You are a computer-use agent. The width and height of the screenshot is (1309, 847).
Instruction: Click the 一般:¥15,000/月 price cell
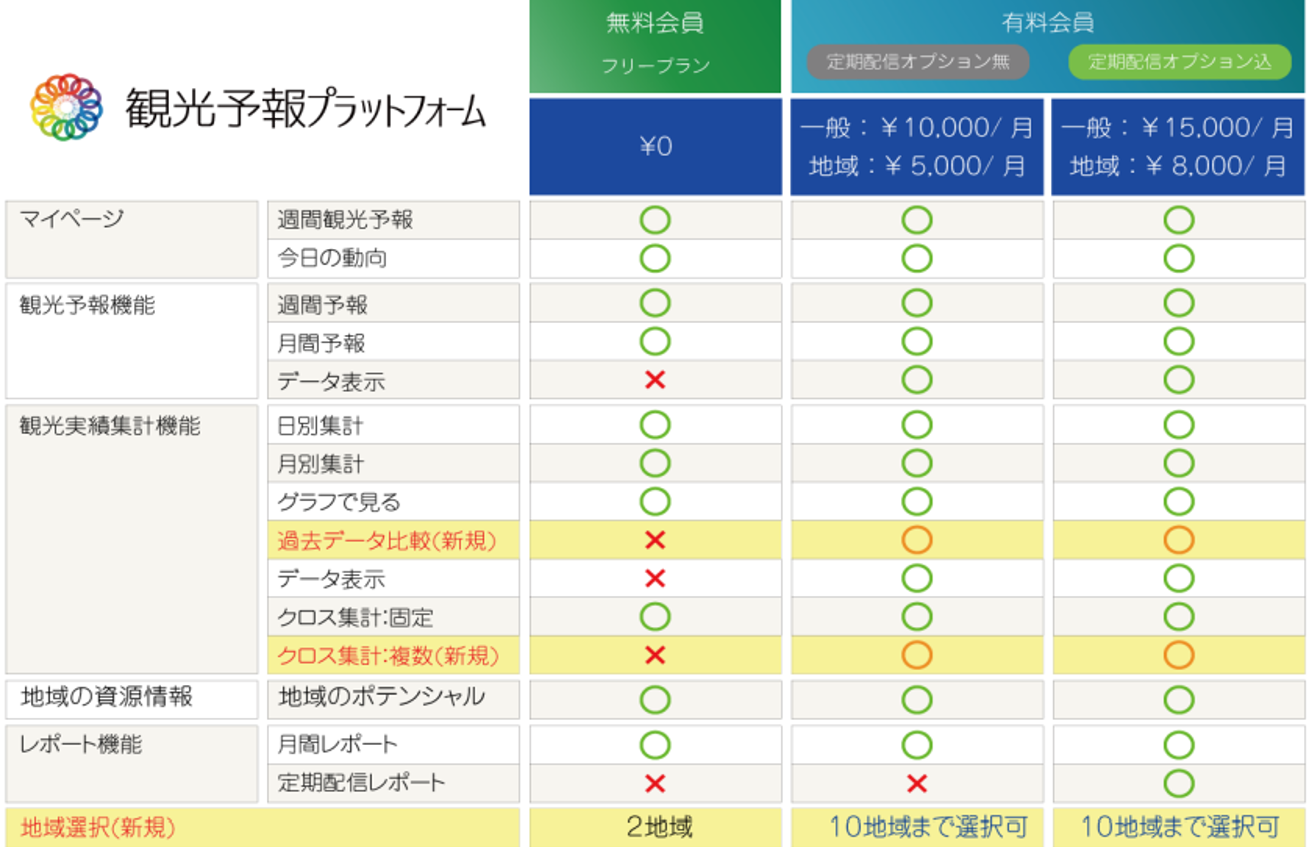pyautogui.click(x=1180, y=146)
